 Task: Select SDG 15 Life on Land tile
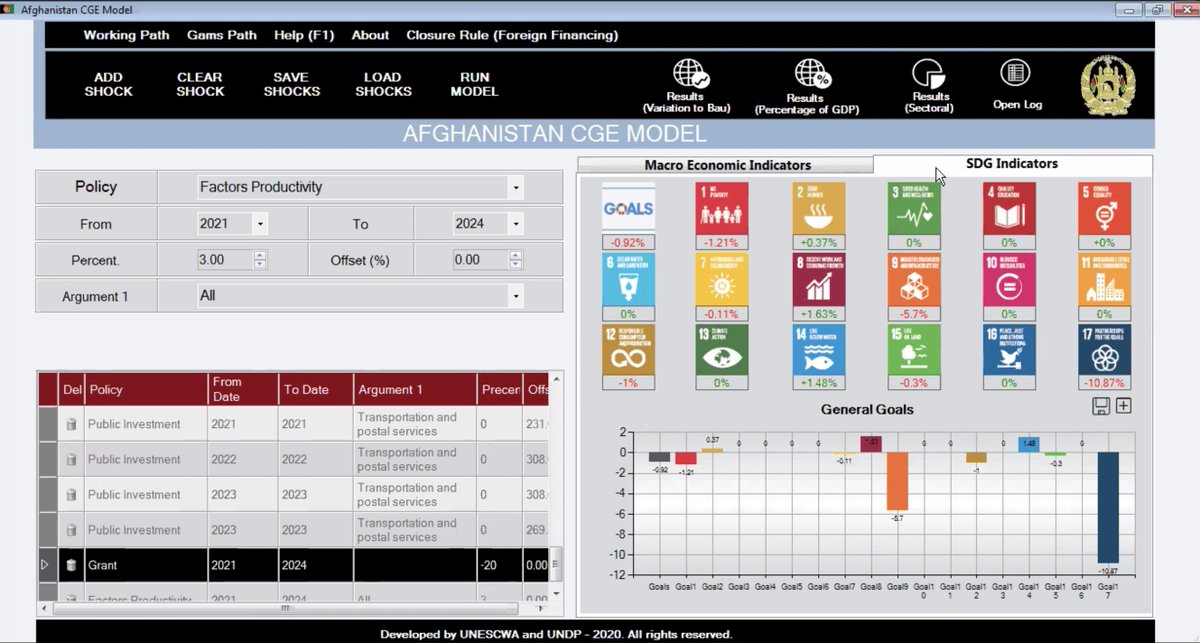point(914,349)
